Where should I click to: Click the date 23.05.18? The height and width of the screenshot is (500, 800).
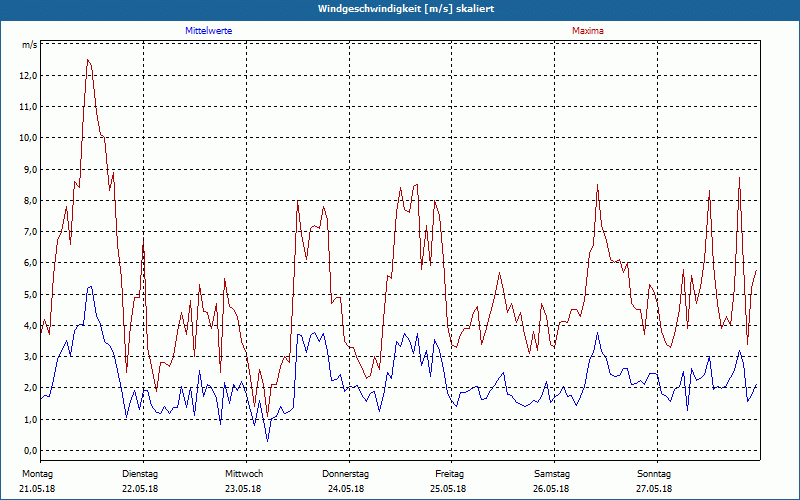click(x=243, y=489)
